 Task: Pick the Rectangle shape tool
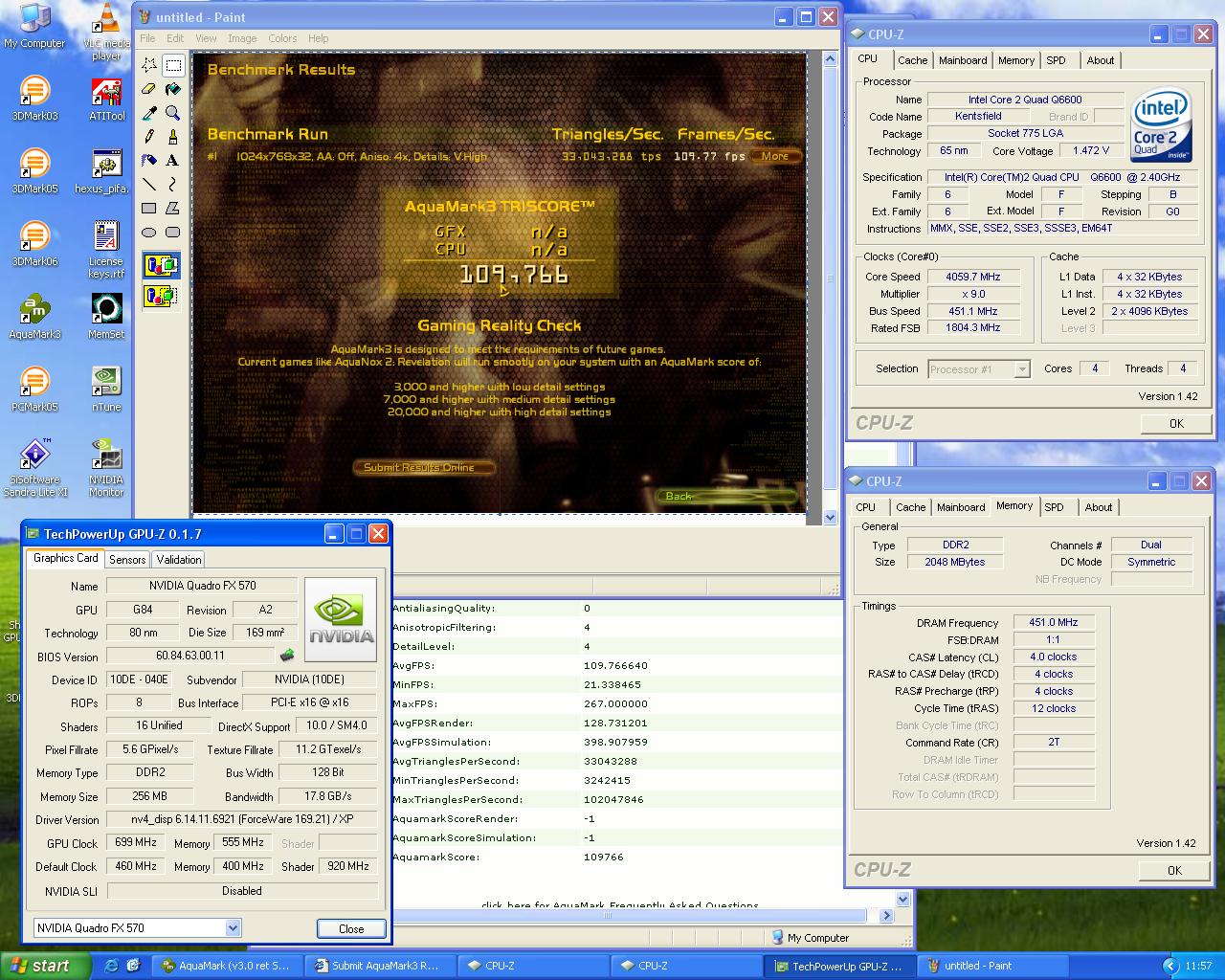pyautogui.click(x=149, y=208)
